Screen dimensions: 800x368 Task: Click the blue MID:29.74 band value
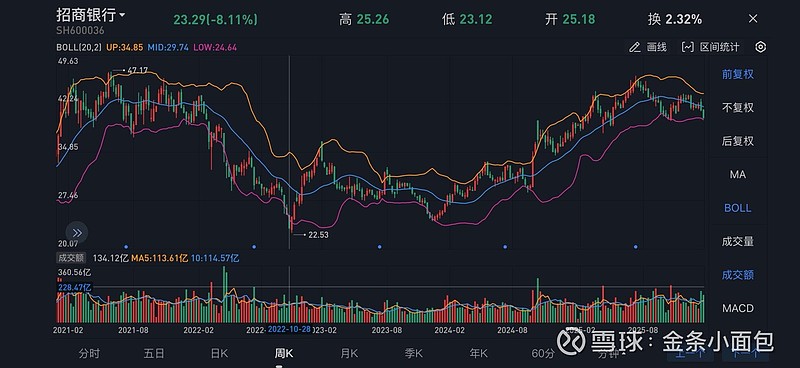coord(168,47)
